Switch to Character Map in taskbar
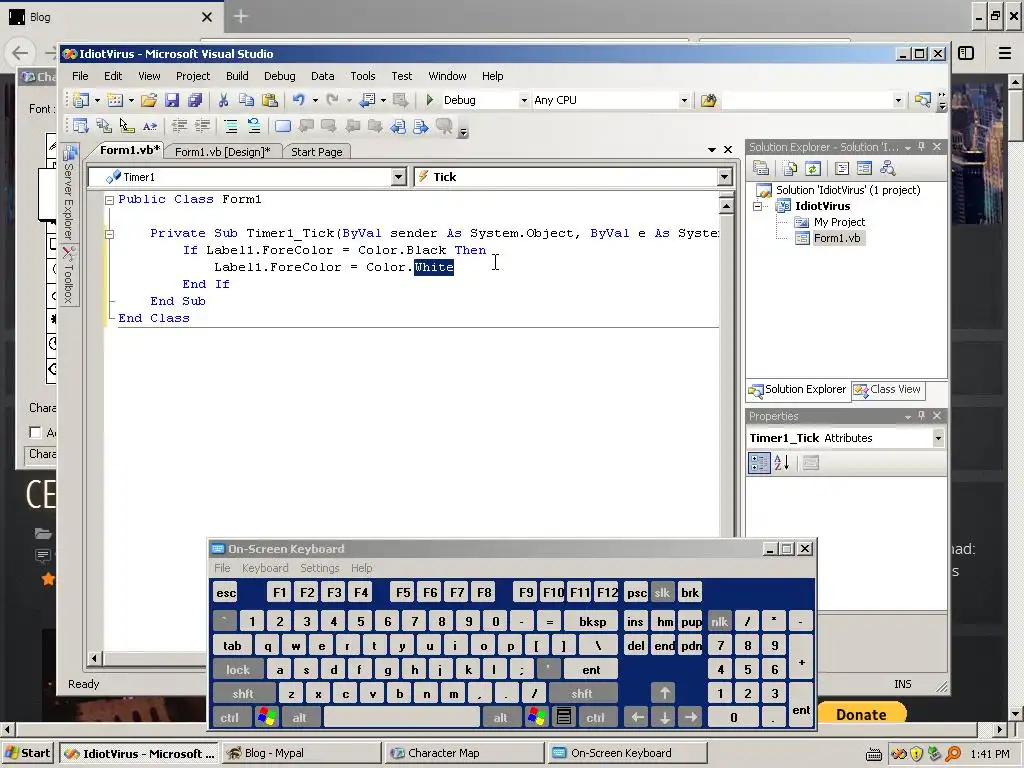1024x768 pixels. click(x=464, y=753)
